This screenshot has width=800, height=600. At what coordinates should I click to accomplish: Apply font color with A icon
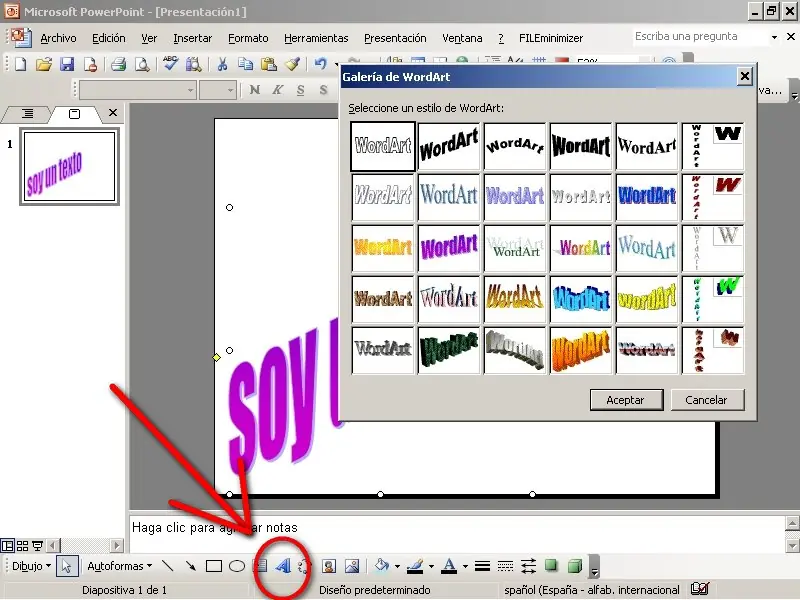(449, 566)
